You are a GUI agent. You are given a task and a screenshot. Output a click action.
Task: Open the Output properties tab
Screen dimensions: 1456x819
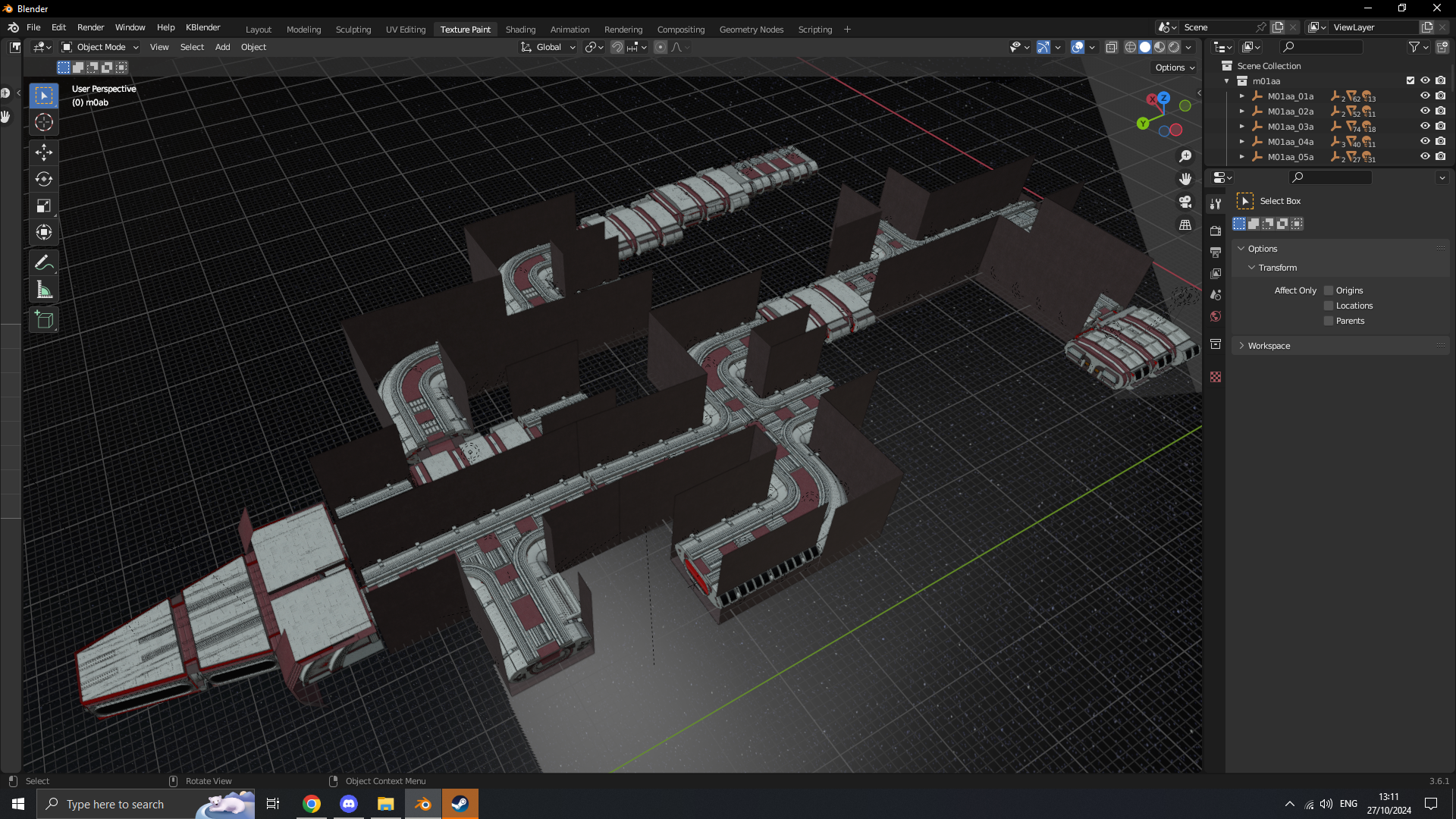pos(1216,252)
